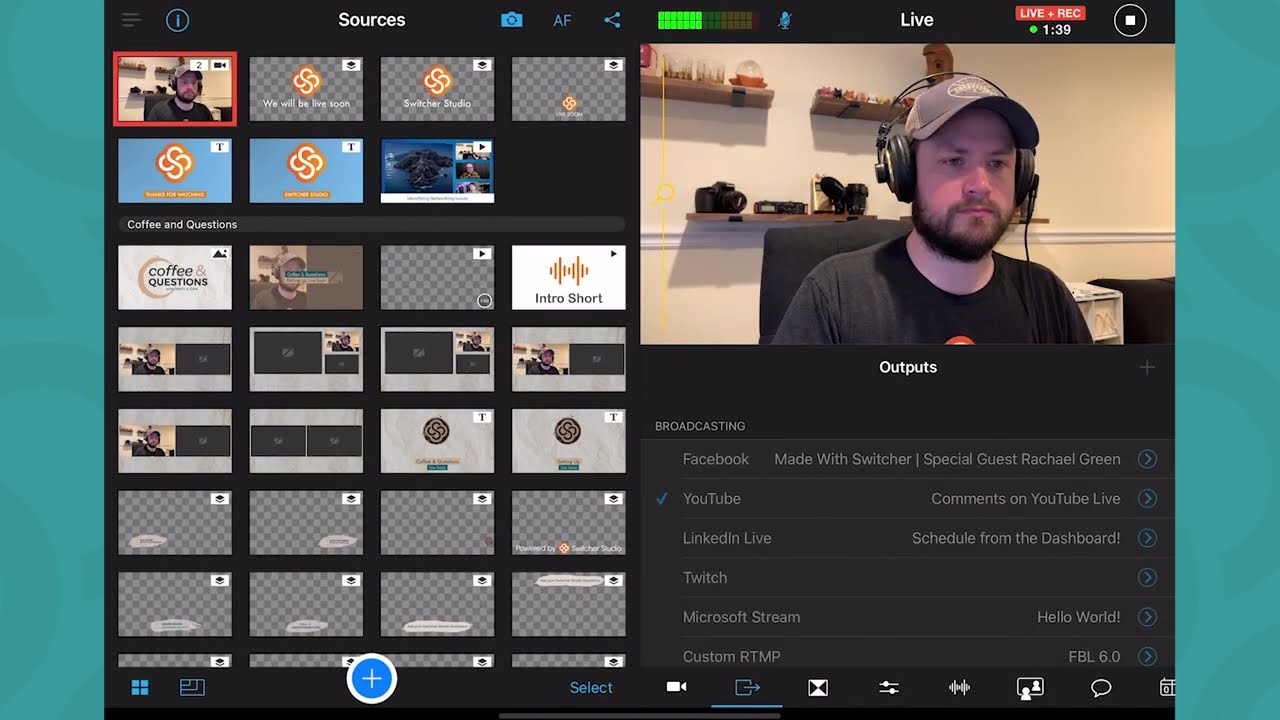1280x720 pixels.
Task: Select the Custom RTMP output row
Action: click(907, 655)
